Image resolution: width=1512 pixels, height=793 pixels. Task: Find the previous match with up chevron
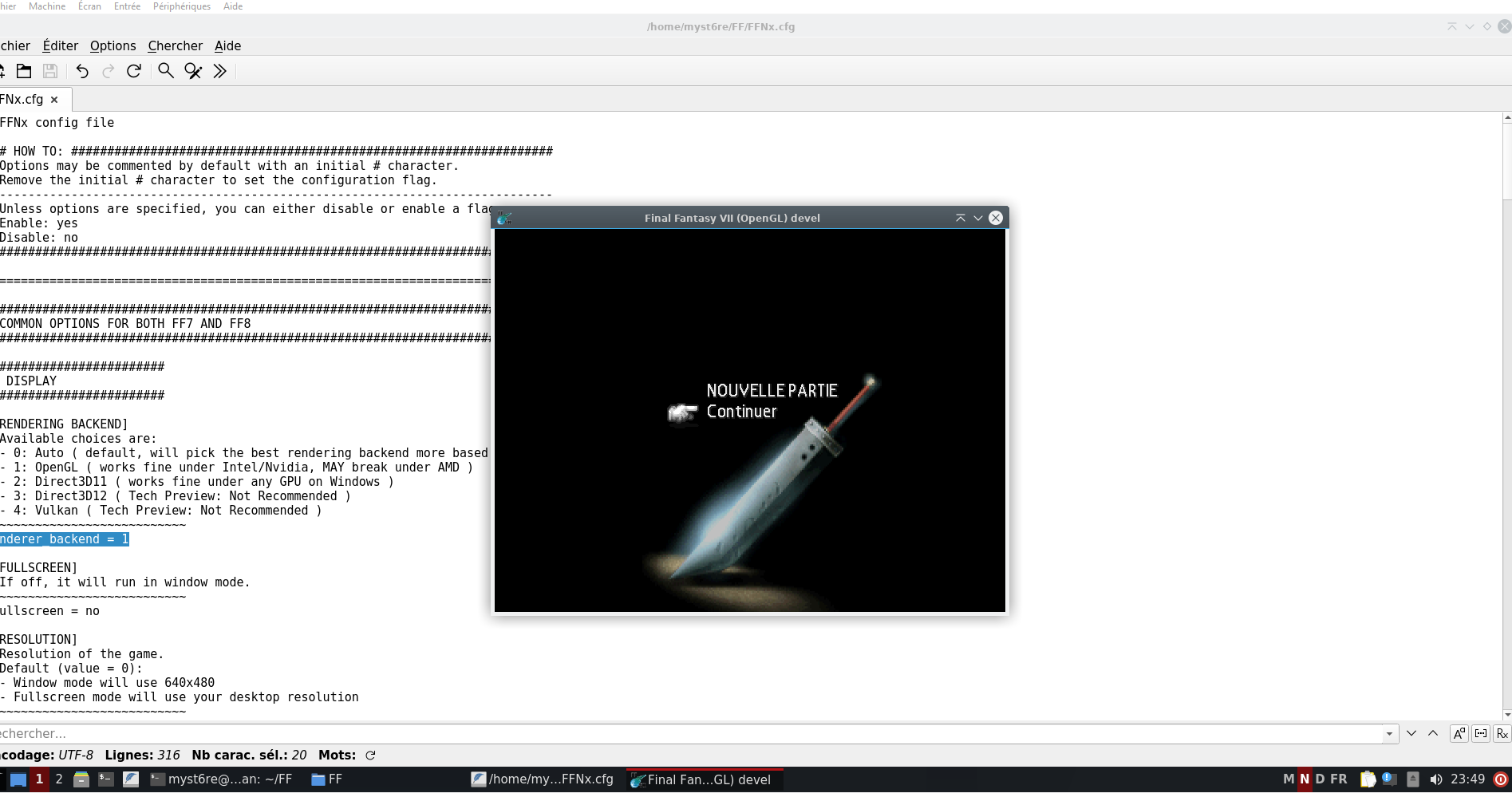point(1433,734)
